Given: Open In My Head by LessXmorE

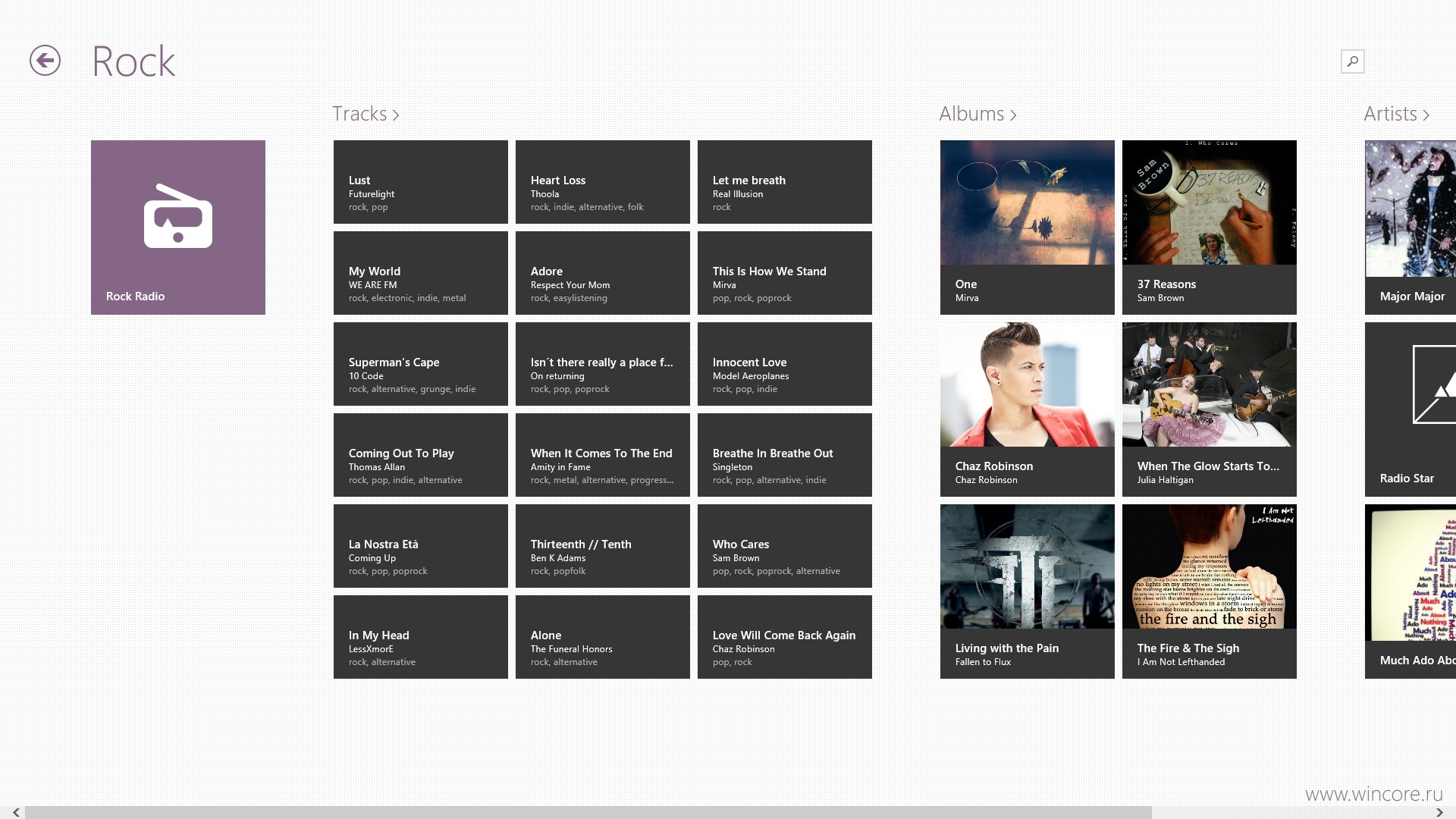Looking at the screenshot, I should click(x=421, y=637).
